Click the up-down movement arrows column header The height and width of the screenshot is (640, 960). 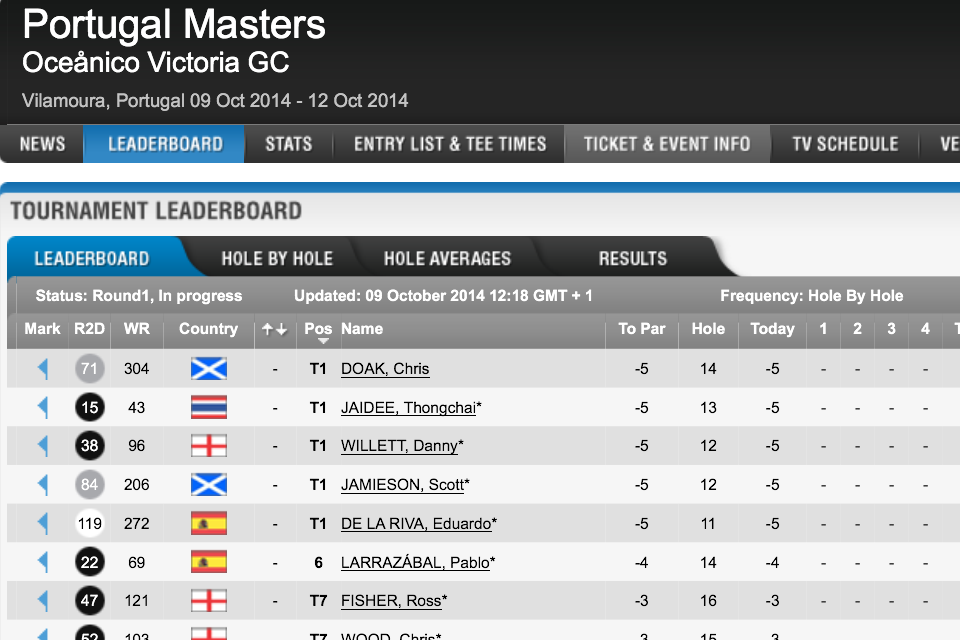[274, 329]
